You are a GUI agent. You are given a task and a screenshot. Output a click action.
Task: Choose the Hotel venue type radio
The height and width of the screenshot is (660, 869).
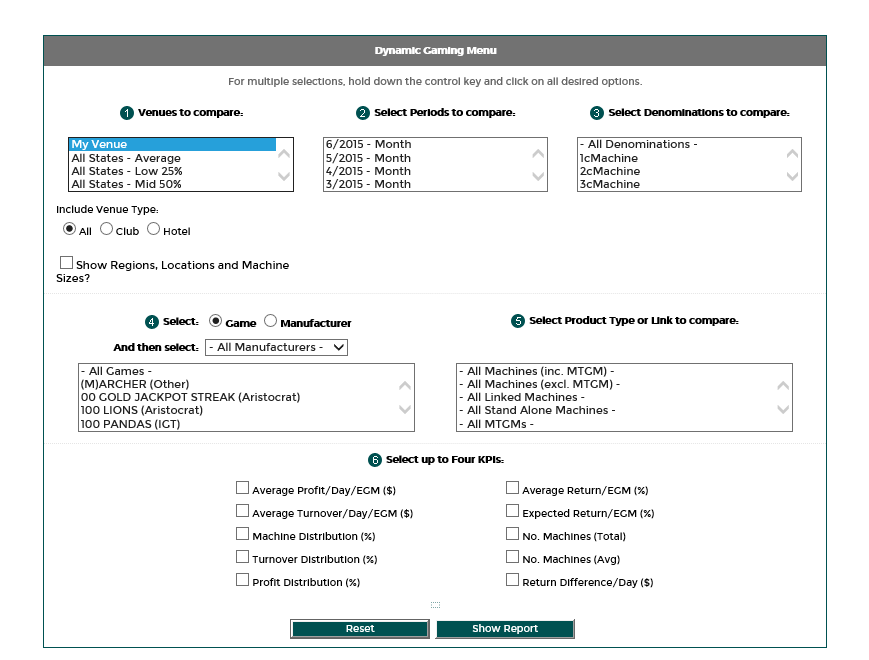(154, 229)
